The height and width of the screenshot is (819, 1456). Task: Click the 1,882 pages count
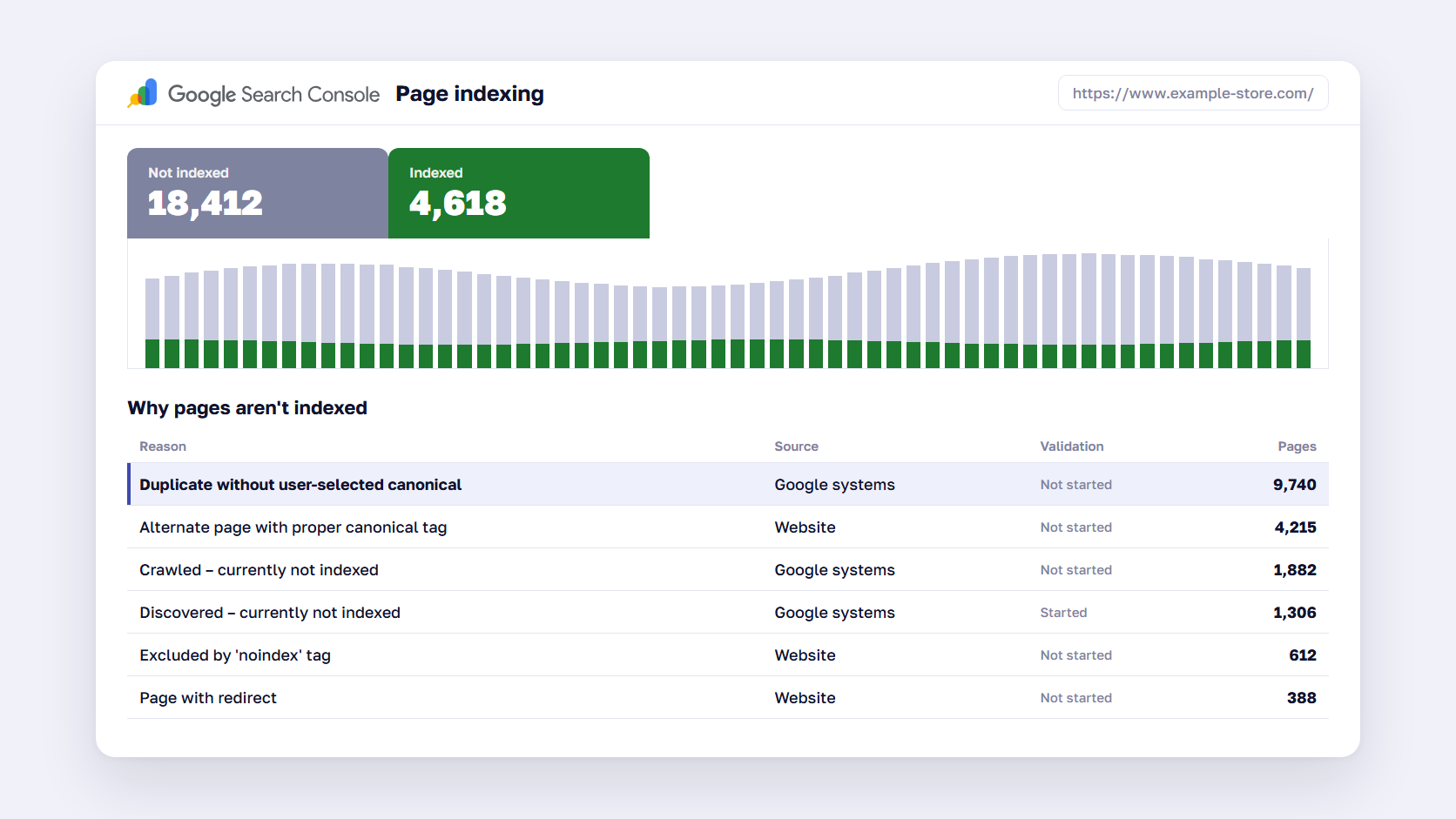1295,570
